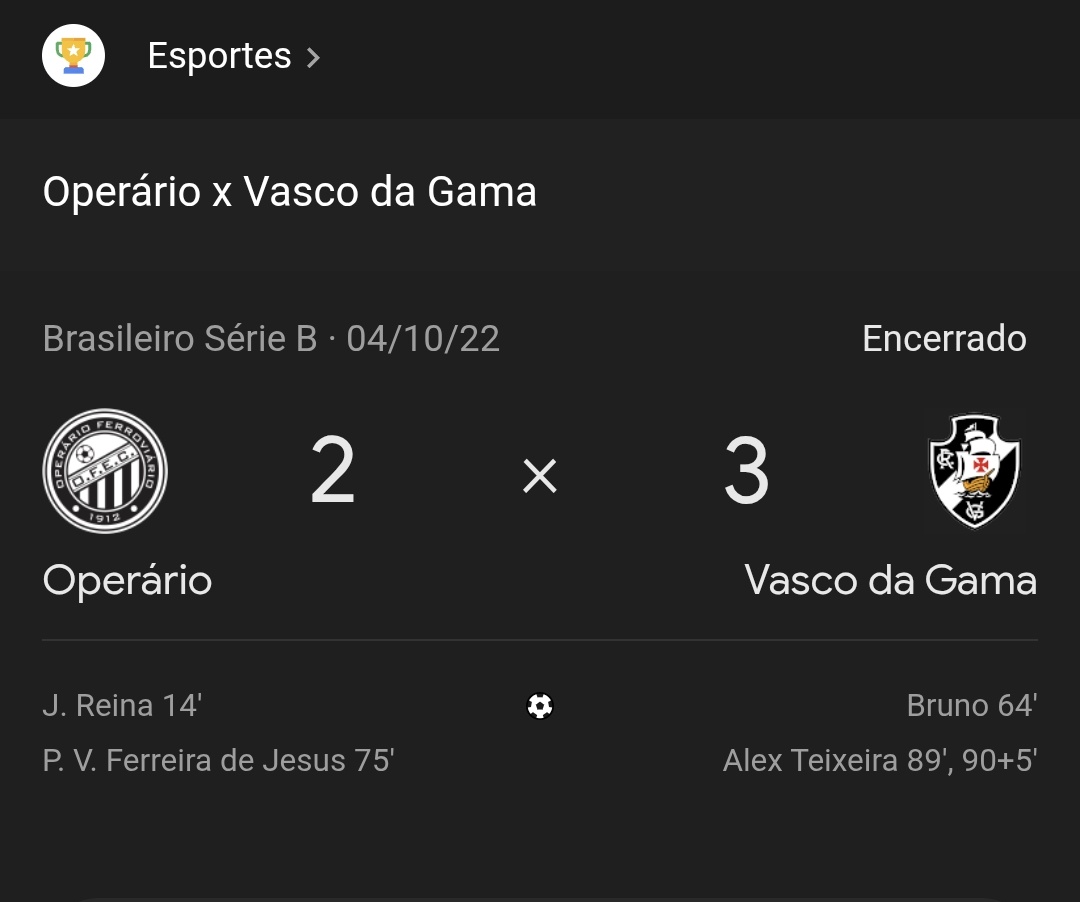Open the Esportes section link

click(x=219, y=56)
